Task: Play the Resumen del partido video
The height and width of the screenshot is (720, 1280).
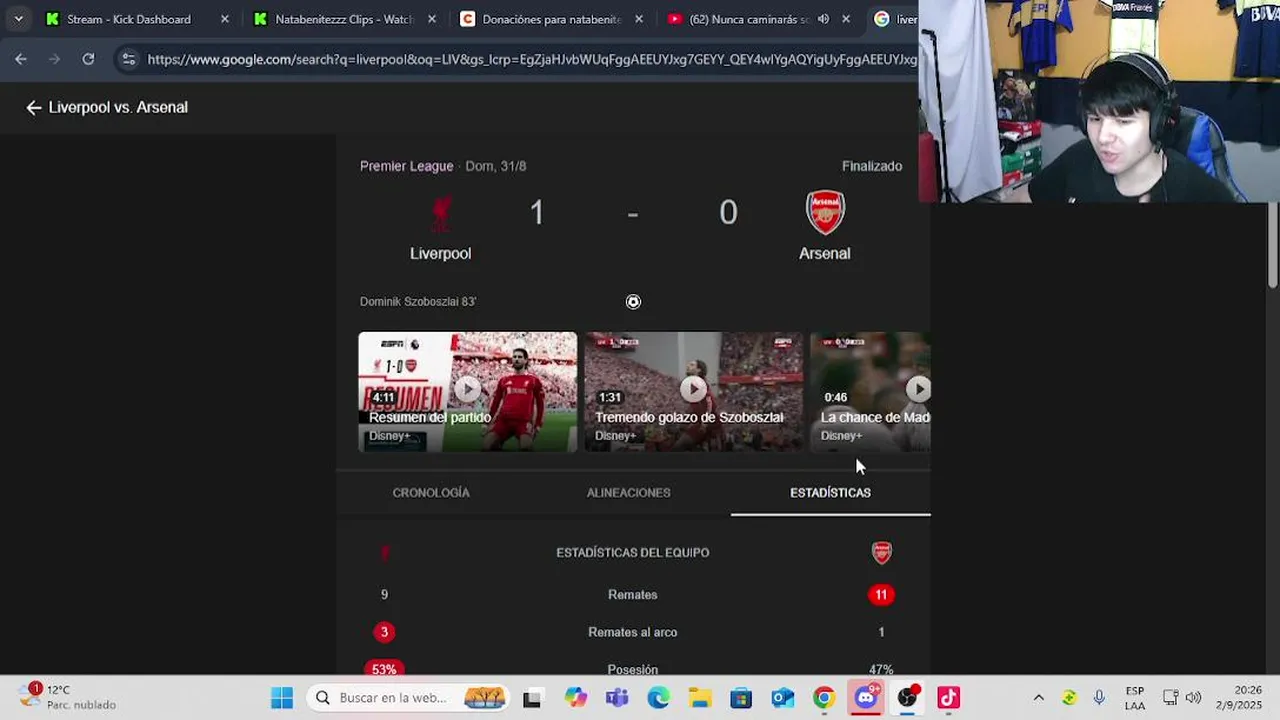Action: (468, 391)
